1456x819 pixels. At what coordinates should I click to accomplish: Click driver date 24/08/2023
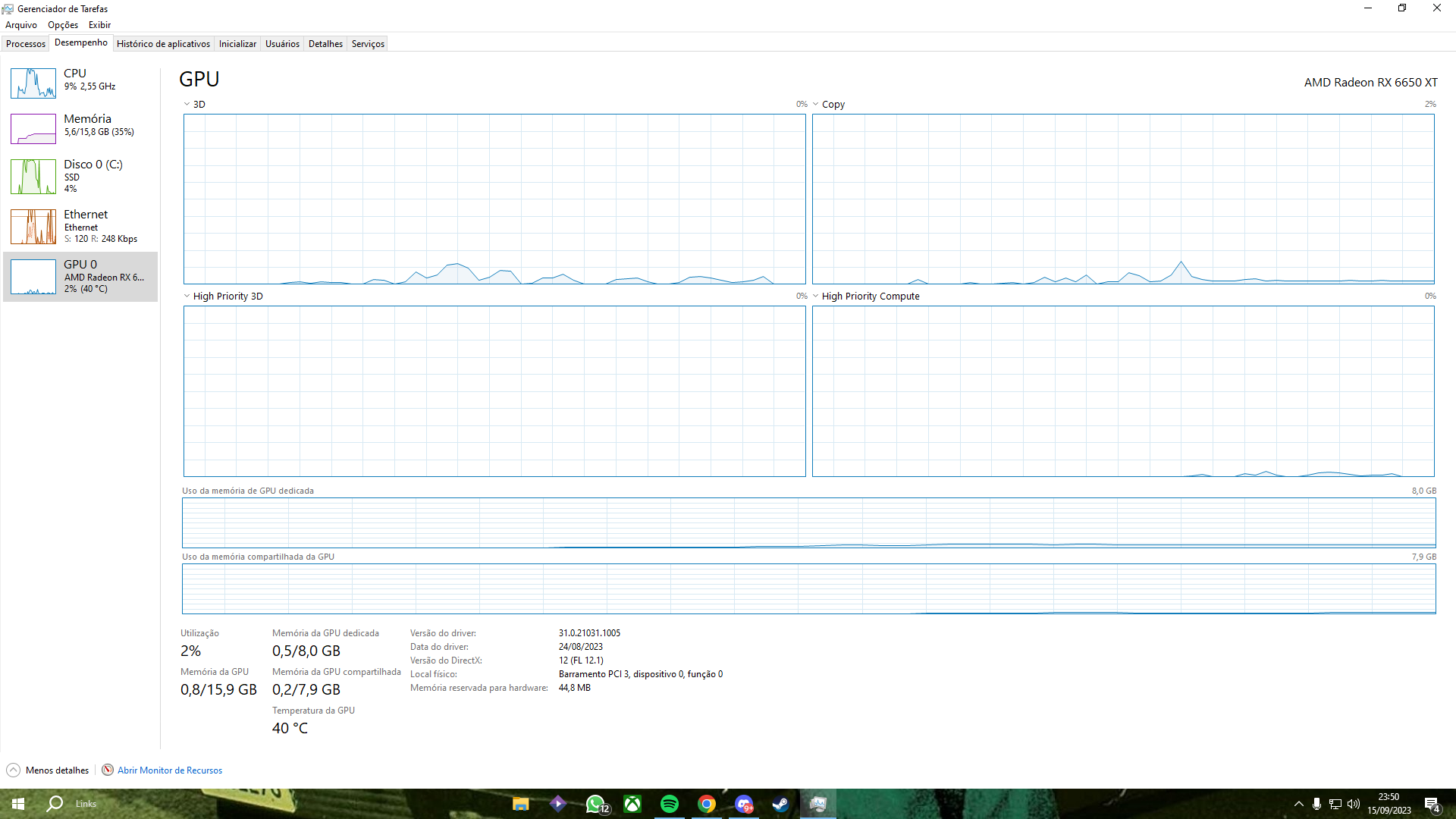(580, 647)
